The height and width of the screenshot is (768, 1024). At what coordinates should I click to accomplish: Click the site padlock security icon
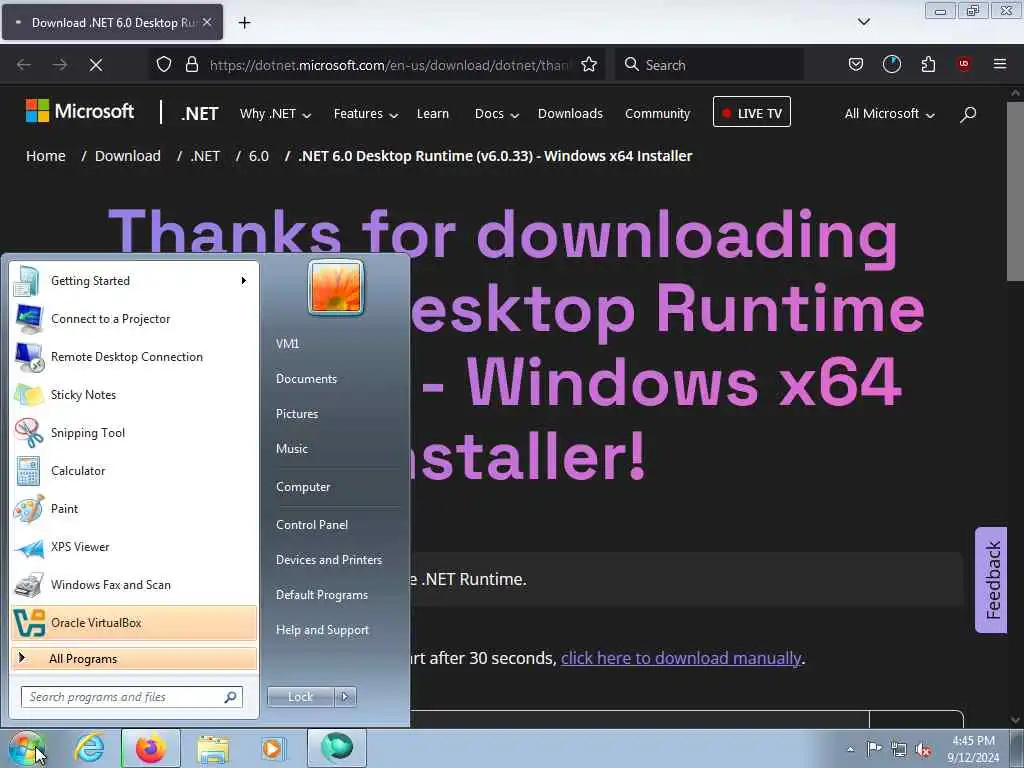[191, 65]
